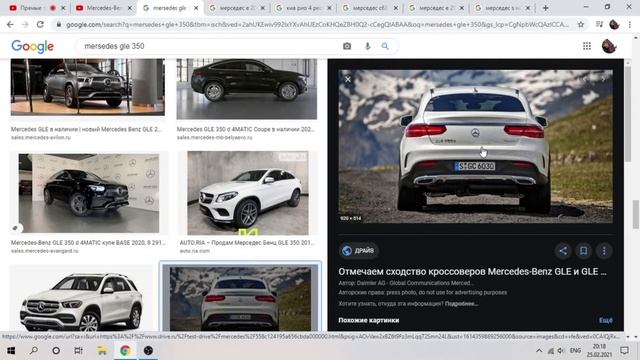Open Chrome three-dot menu
Viewport: 640px width, 360px height.
point(630,24)
